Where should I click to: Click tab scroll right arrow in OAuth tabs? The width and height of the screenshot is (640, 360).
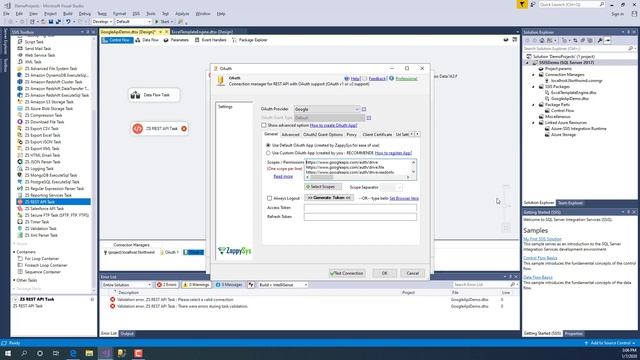tap(417, 134)
